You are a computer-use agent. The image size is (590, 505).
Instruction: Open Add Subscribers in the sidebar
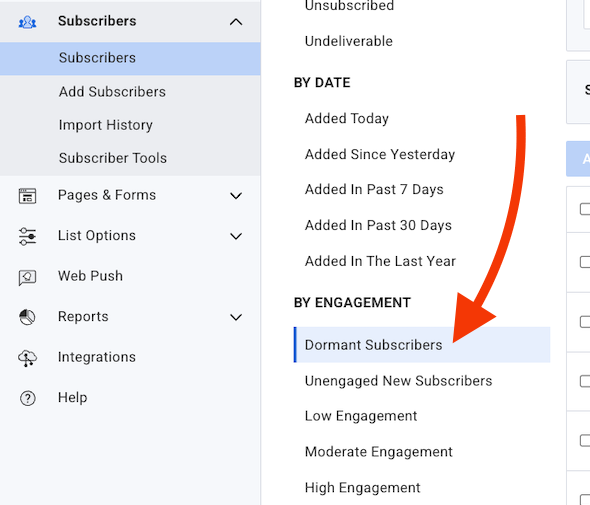coord(112,92)
